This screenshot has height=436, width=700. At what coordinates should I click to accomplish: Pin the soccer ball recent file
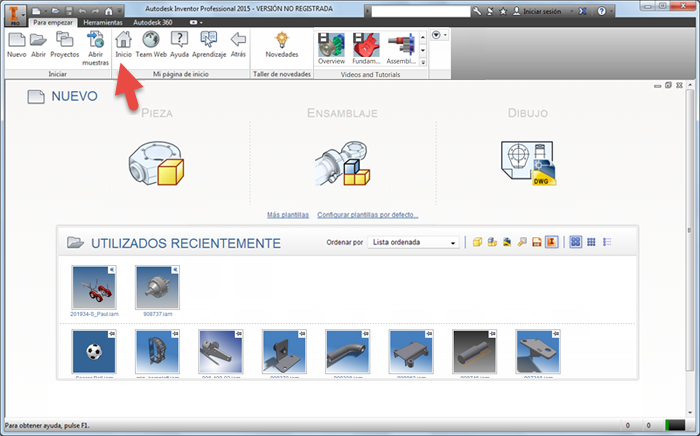point(112,334)
